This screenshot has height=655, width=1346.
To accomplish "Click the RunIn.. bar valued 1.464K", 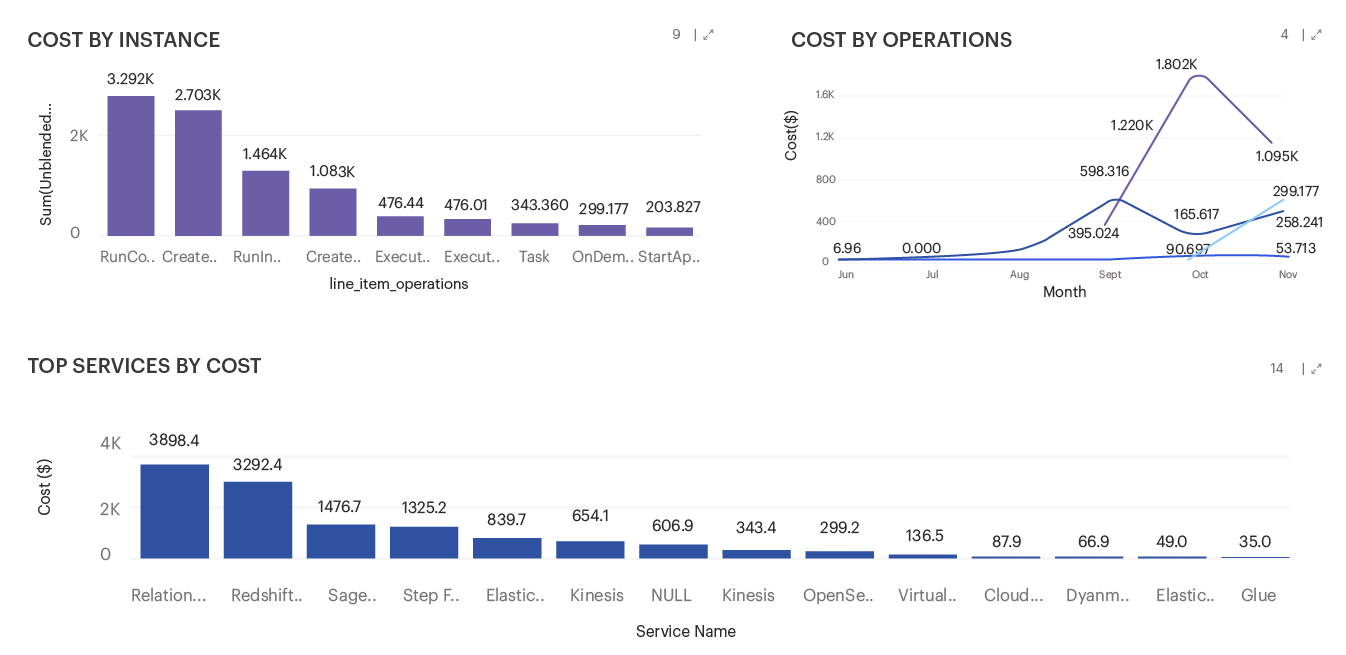I will (265, 203).
